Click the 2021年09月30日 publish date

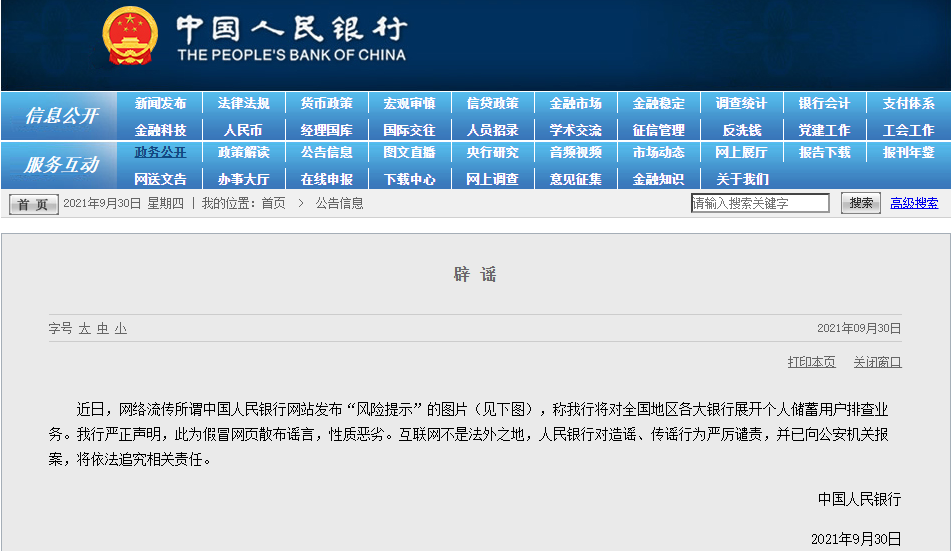[858, 328]
